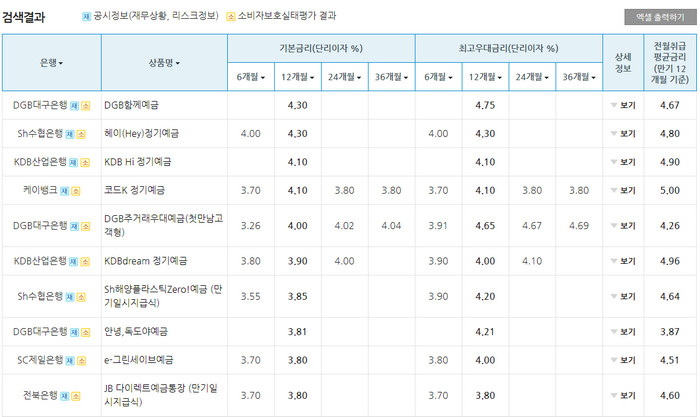Viewport: 700px width, 417px height.
Task: Sort 최고우대금리 24개월 column
Action: point(532,77)
